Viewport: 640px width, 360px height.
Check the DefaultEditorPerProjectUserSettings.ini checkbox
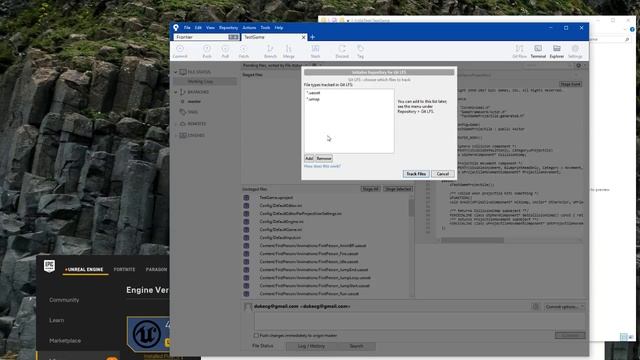(246, 213)
